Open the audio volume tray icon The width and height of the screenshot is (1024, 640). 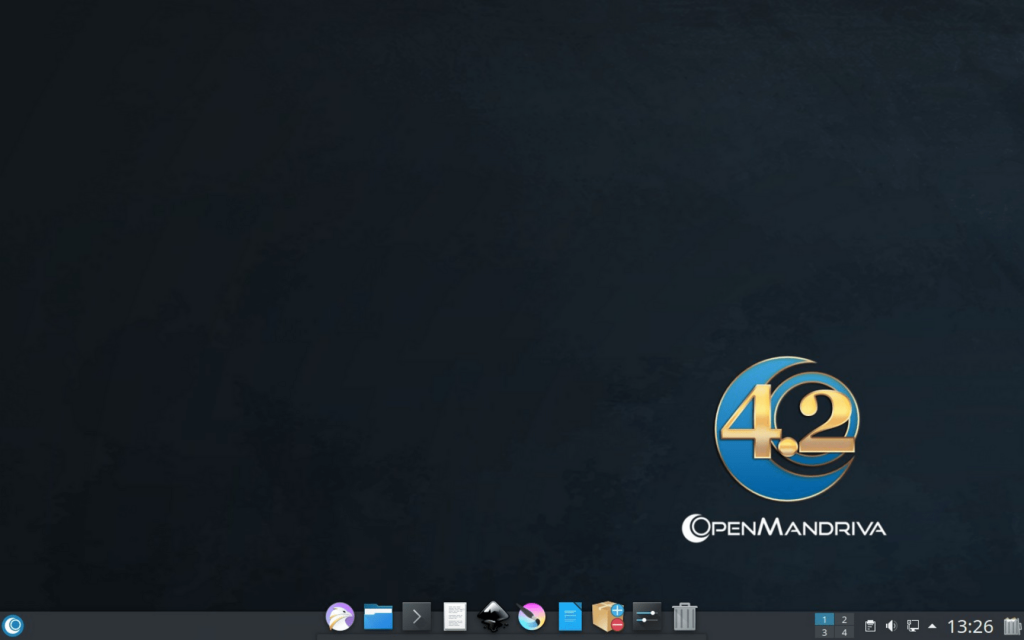tap(891, 626)
